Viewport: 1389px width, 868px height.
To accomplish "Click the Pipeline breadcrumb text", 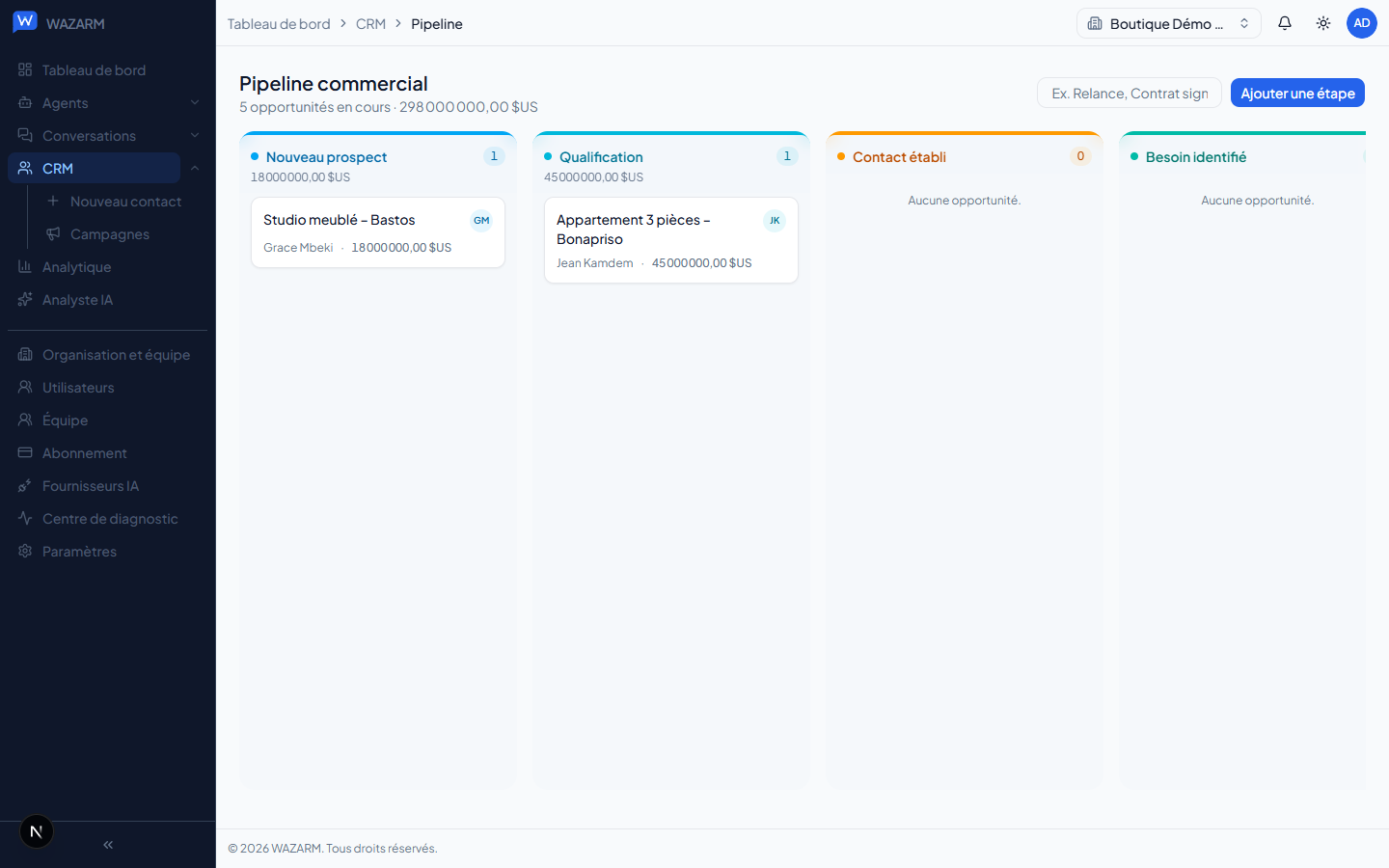I will (437, 24).
